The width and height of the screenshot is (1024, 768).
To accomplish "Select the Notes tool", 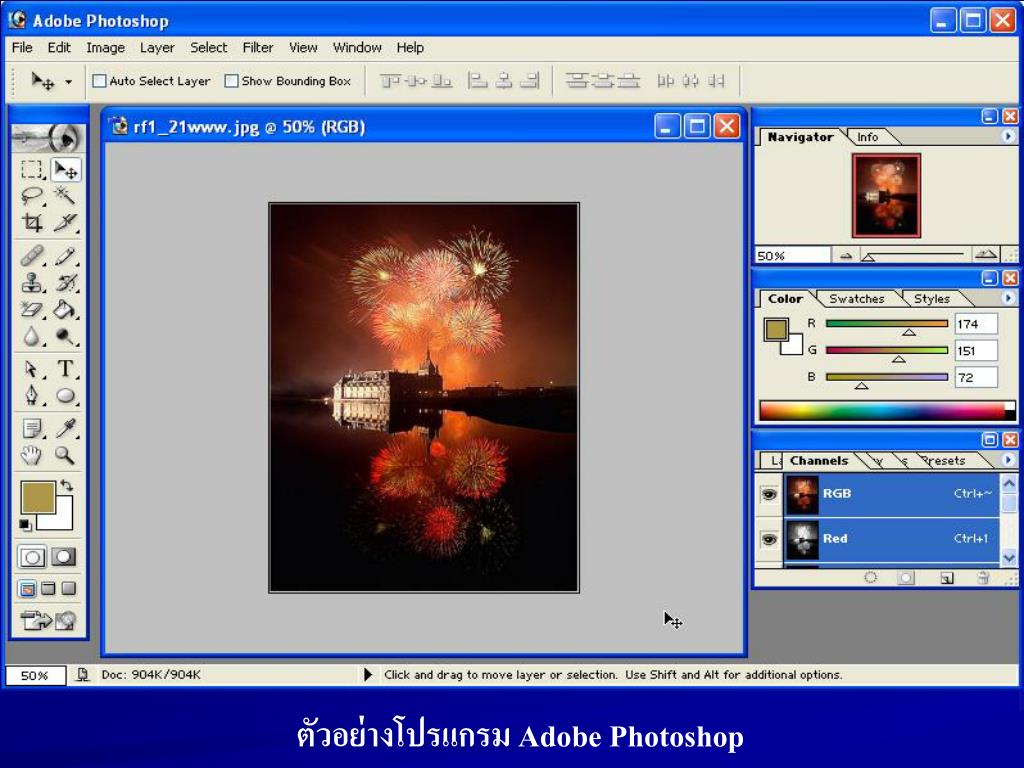I will 31,428.
